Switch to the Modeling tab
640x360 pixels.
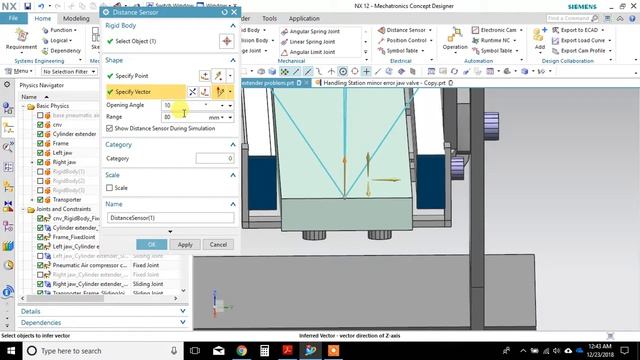coord(76,18)
